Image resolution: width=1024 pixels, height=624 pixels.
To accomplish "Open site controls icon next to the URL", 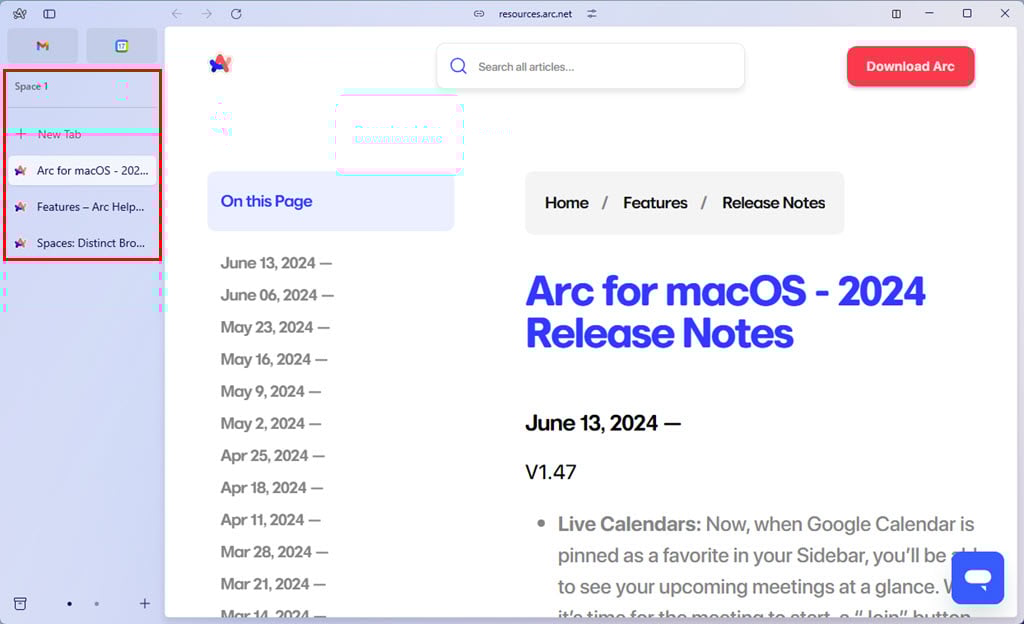I will (592, 13).
